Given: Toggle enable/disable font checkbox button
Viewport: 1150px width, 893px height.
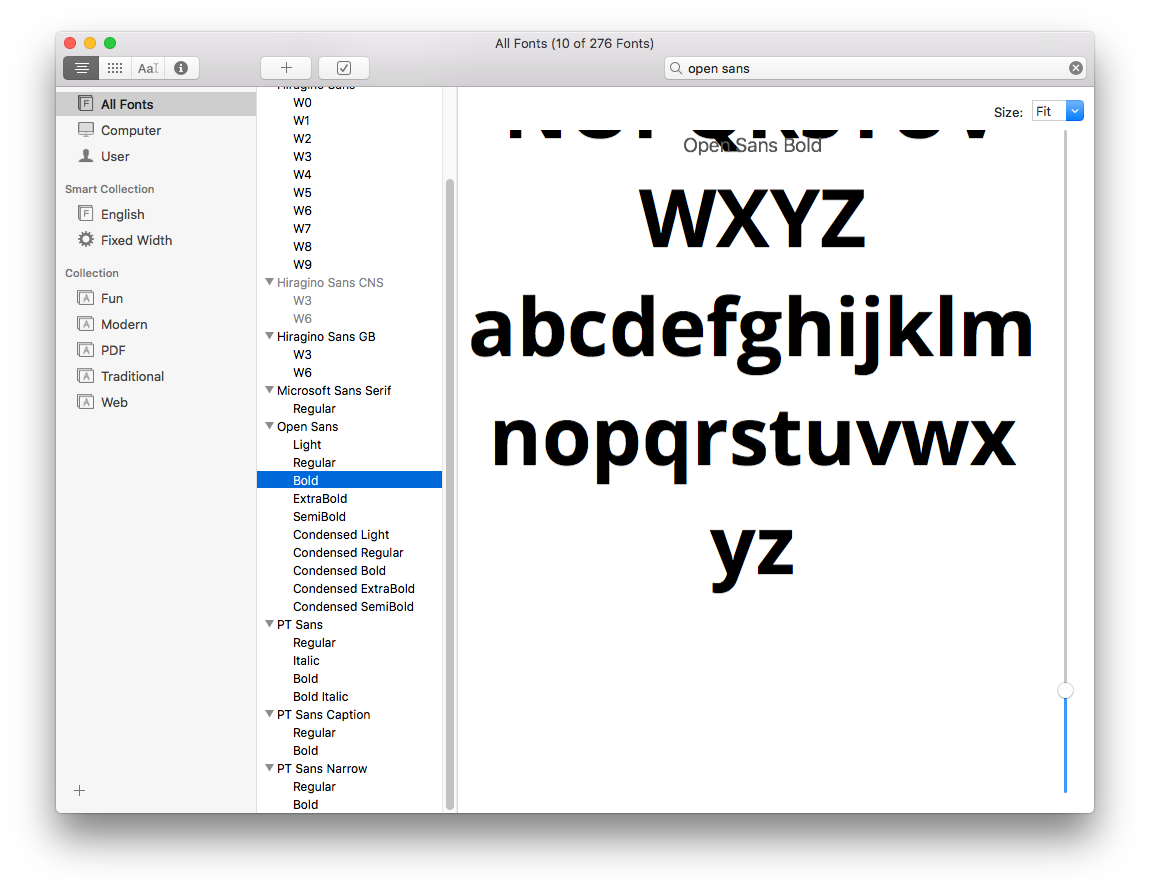Looking at the screenshot, I should click(x=344, y=68).
